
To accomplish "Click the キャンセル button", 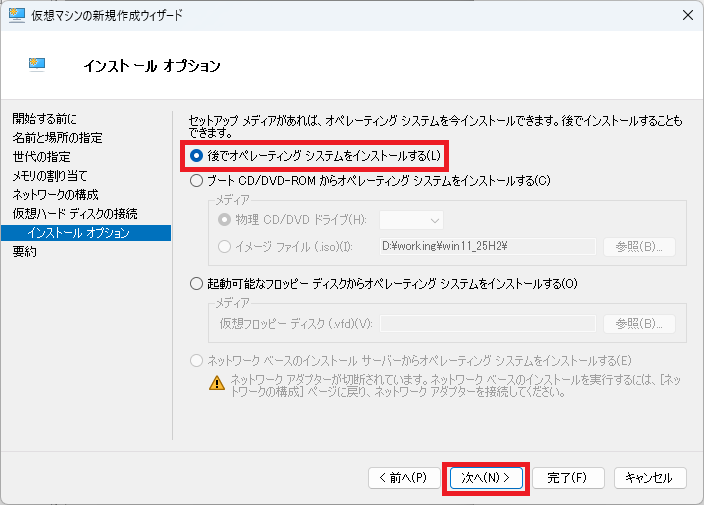I will point(650,478).
